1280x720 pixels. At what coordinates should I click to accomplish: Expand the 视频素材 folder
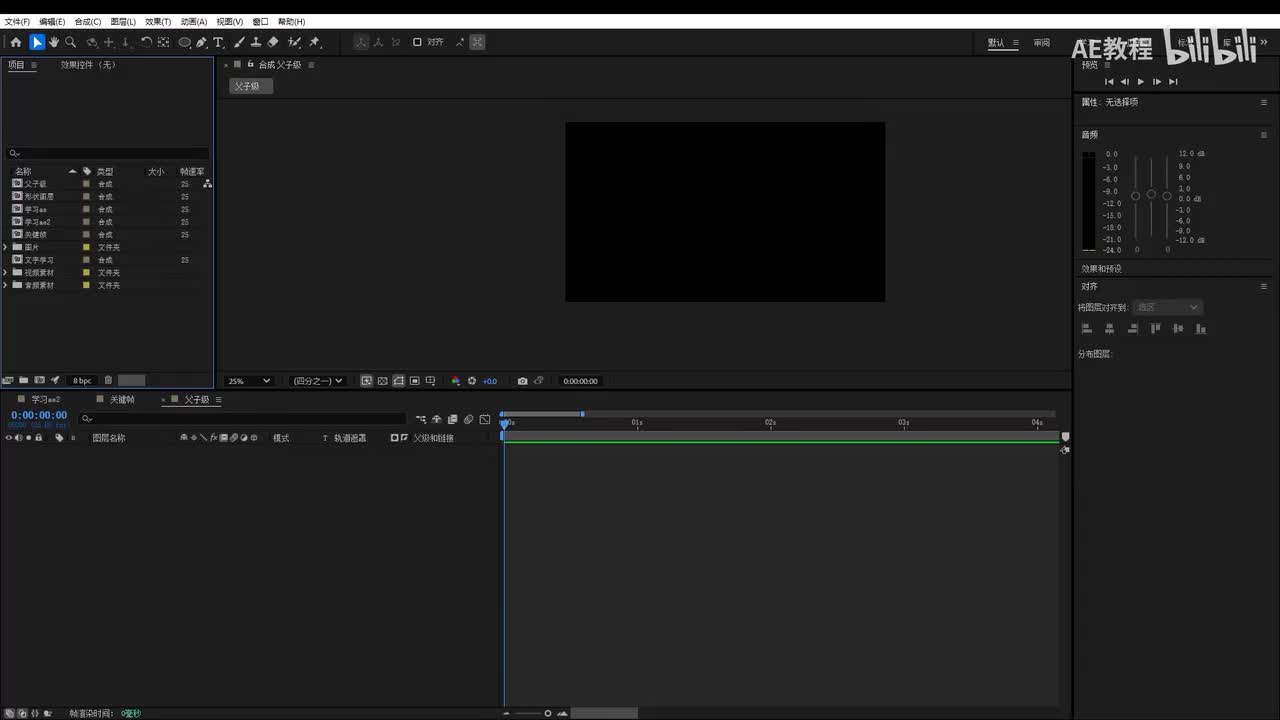[6, 272]
